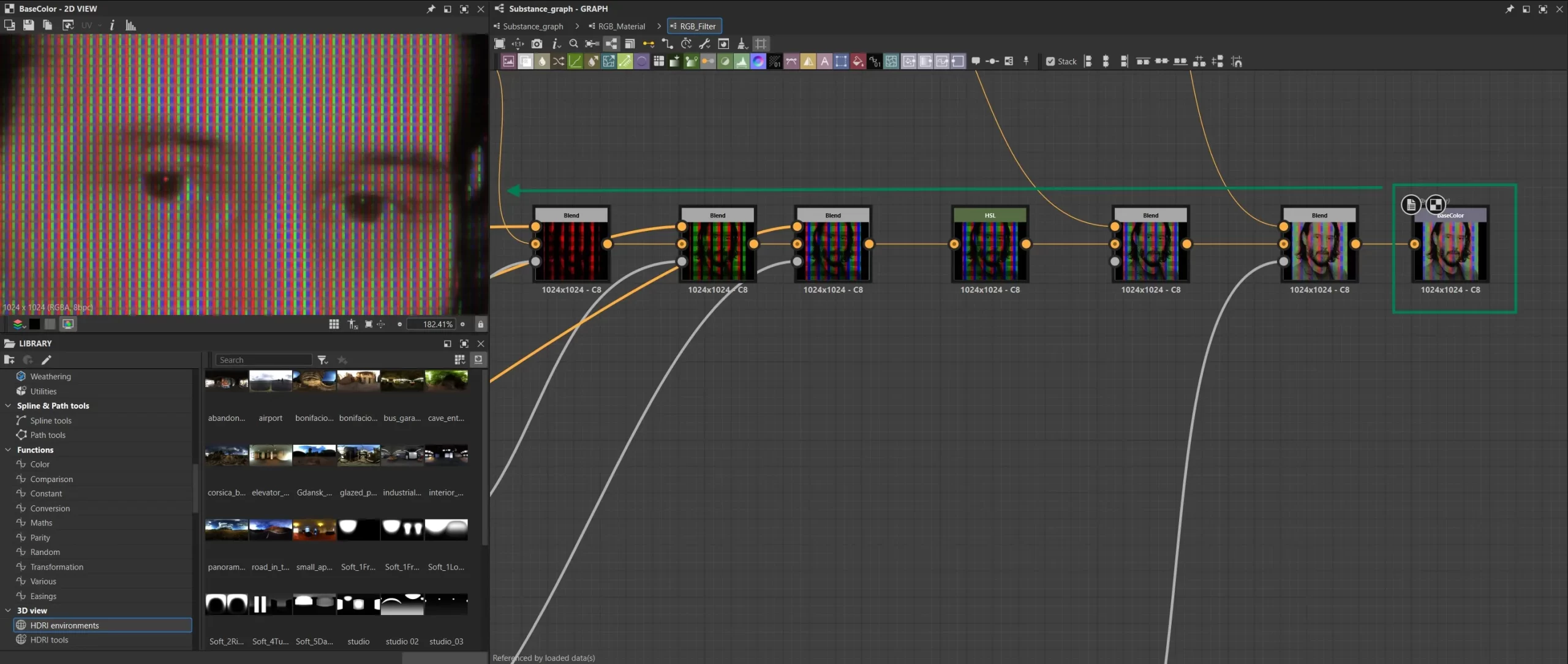1568x664 pixels.
Task: Open the graph search magnifier tool
Action: point(573,43)
